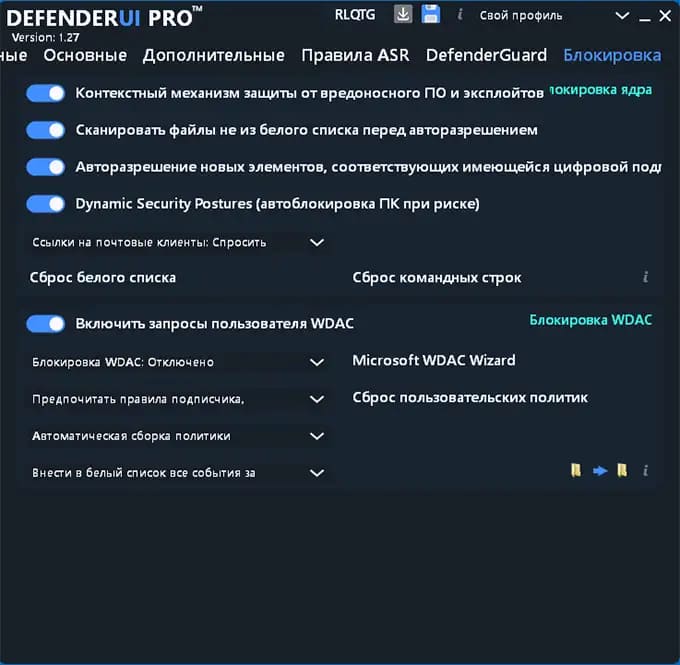Open Ссылки на почтовые клиенты dropdown
680x665 pixels.
[178, 242]
